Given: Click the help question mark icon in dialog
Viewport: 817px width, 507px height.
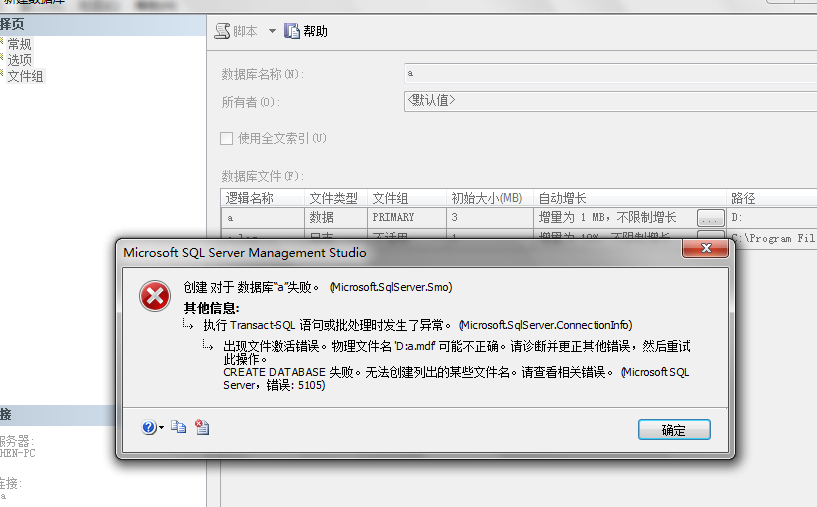Looking at the screenshot, I should pyautogui.click(x=148, y=427).
